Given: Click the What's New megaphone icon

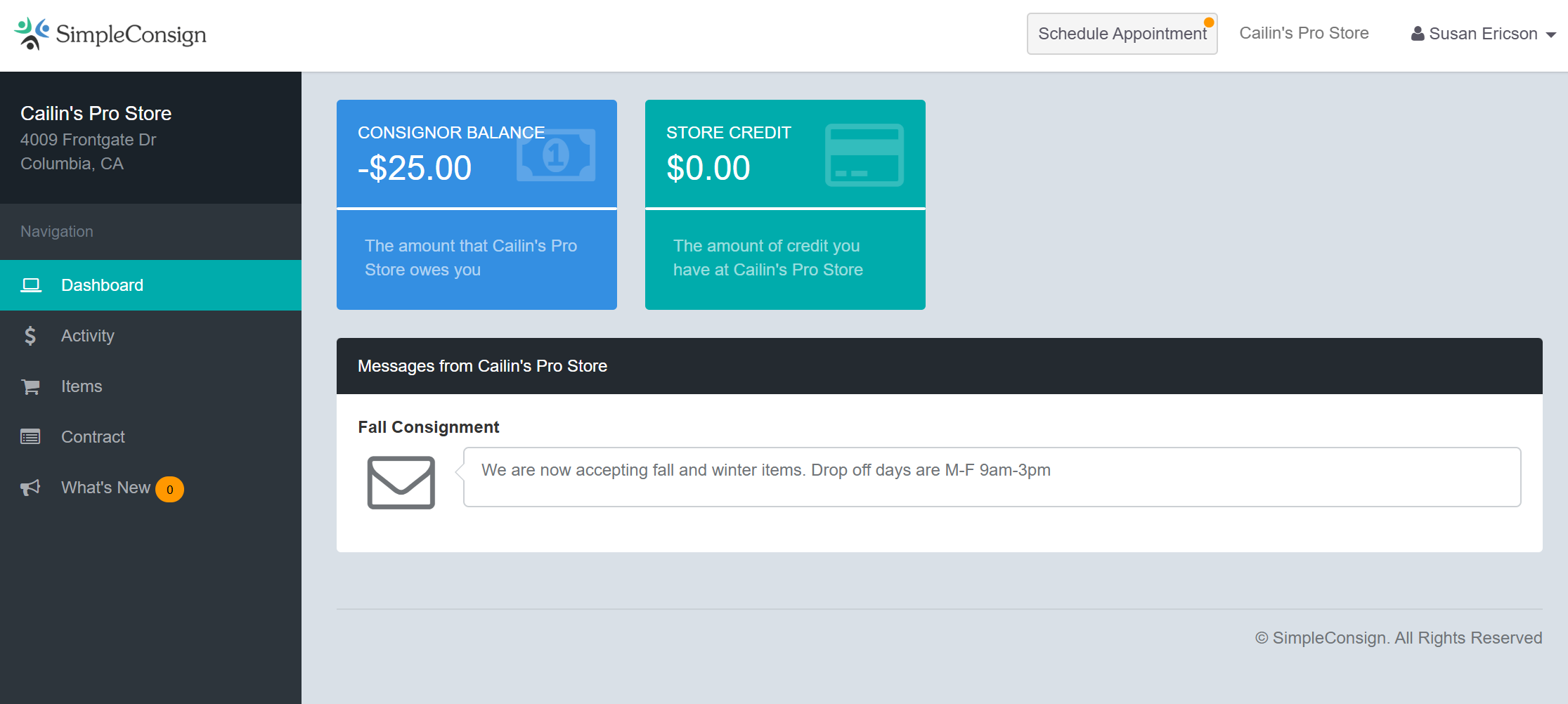Looking at the screenshot, I should (30, 488).
